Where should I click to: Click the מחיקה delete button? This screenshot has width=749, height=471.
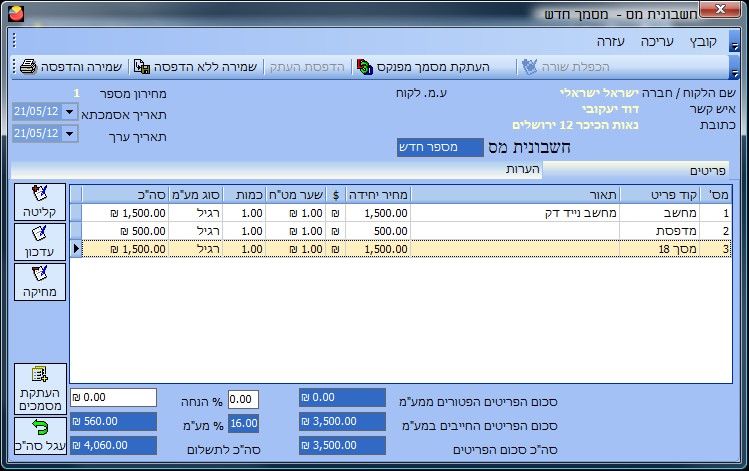click(40, 282)
